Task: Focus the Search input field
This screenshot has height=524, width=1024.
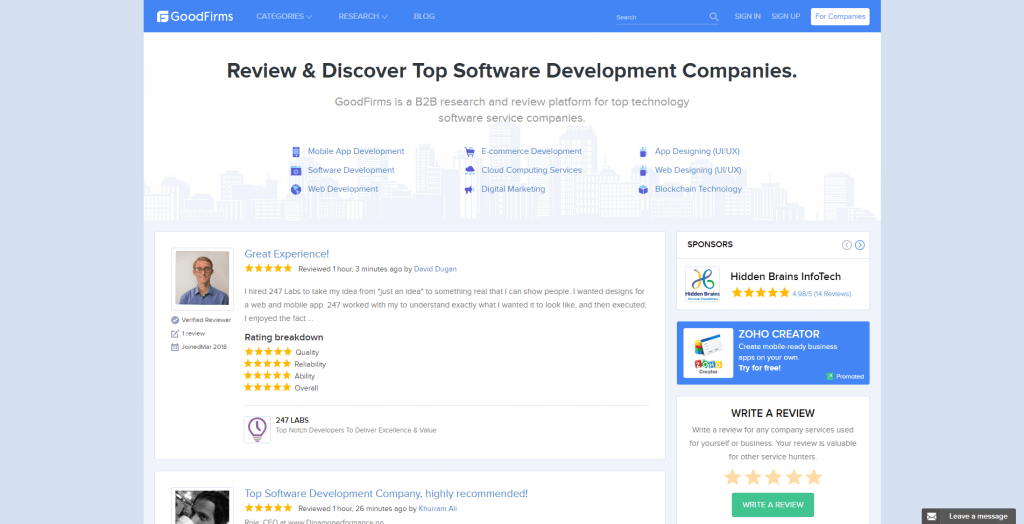Action: (x=661, y=17)
